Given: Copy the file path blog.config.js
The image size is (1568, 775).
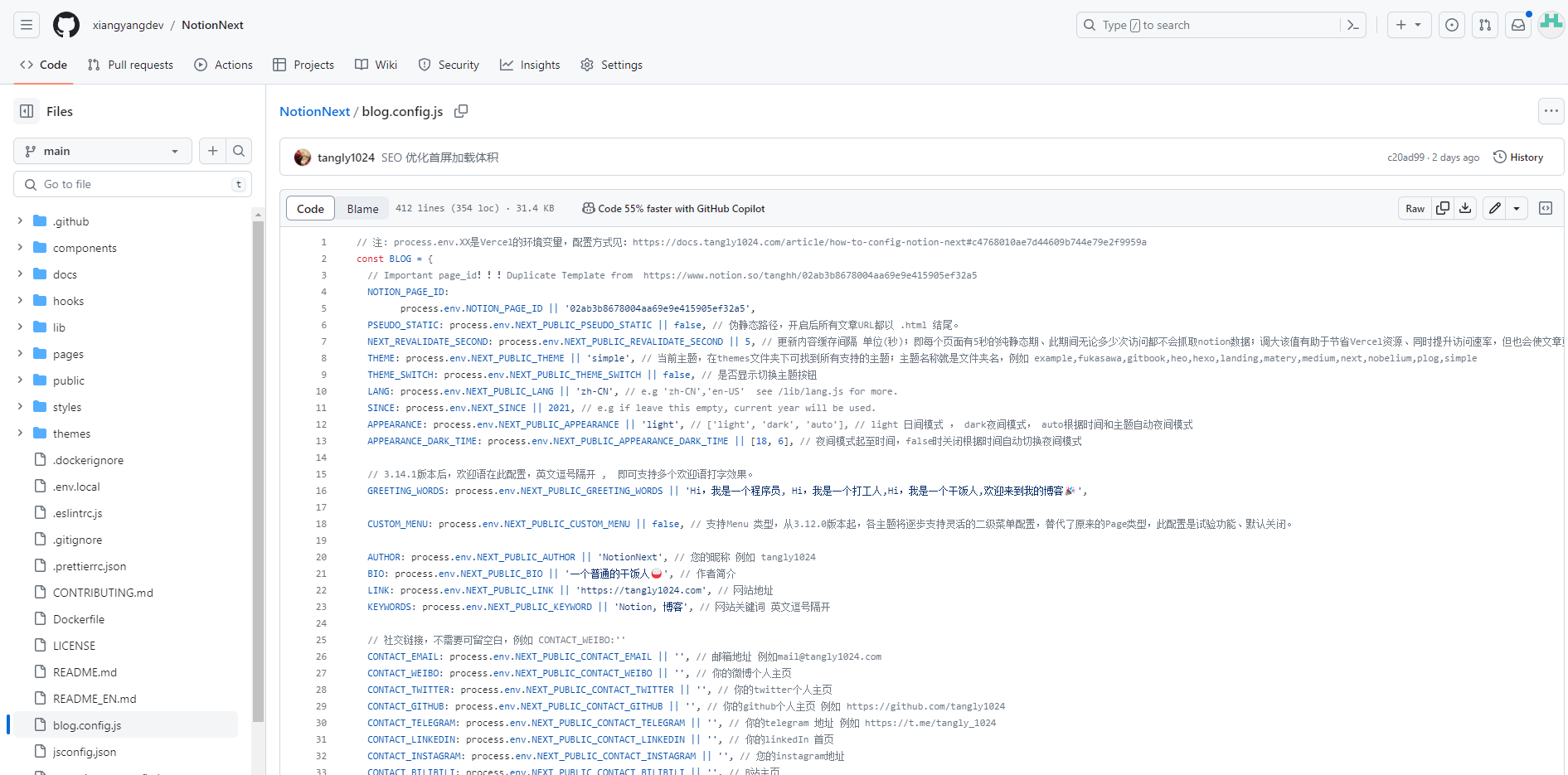Looking at the screenshot, I should [461, 111].
